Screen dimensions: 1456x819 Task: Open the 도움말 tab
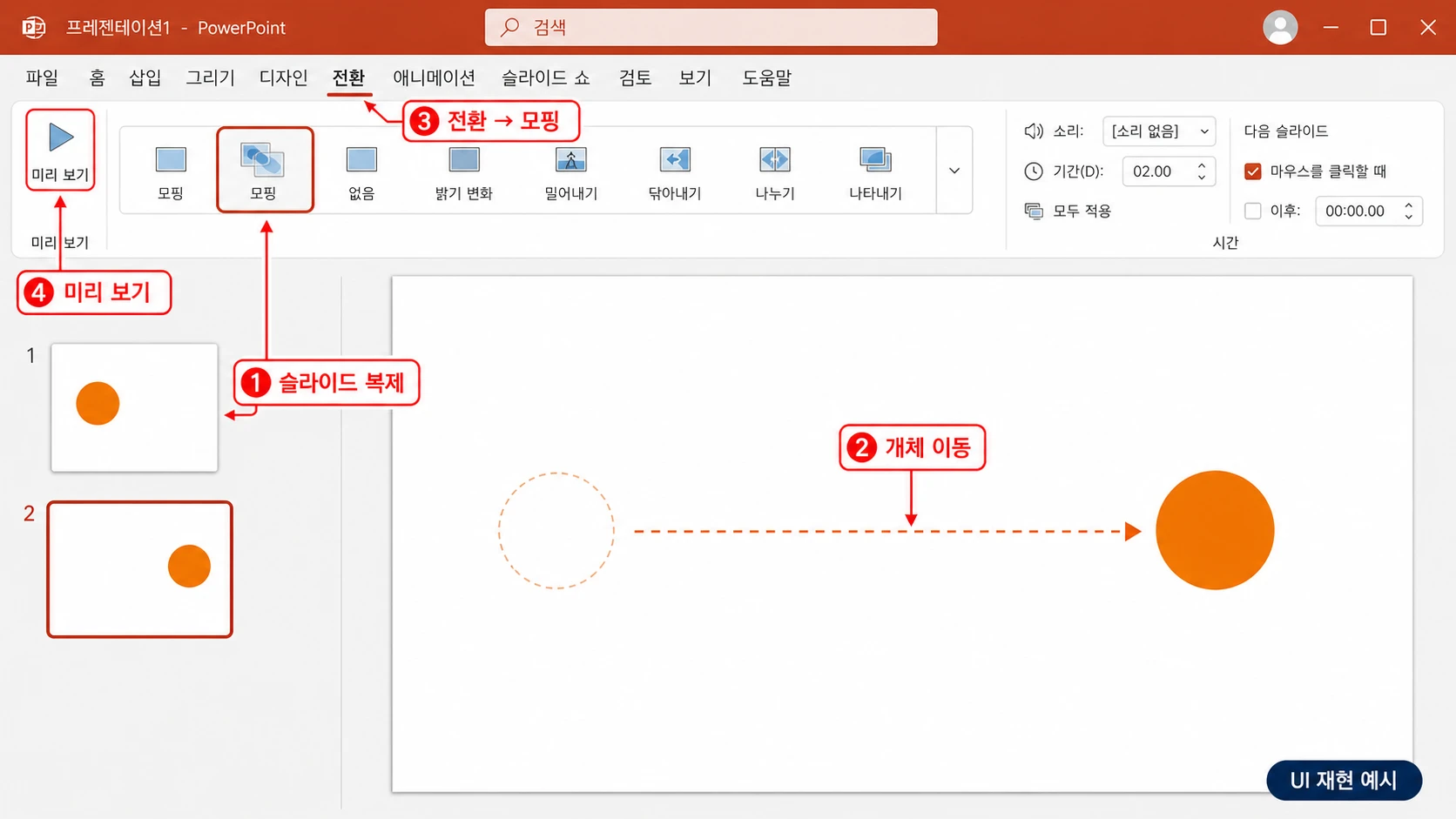(766, 77)
